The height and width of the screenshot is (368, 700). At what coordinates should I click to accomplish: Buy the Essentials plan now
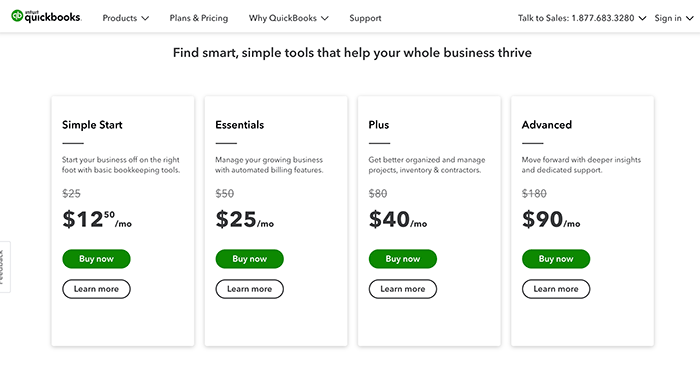click(x=250, y=259)
